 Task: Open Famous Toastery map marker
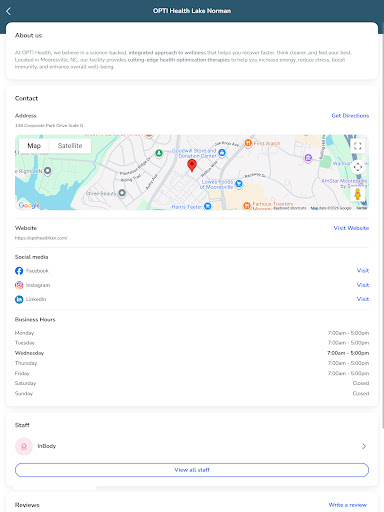tap(247, 205)
